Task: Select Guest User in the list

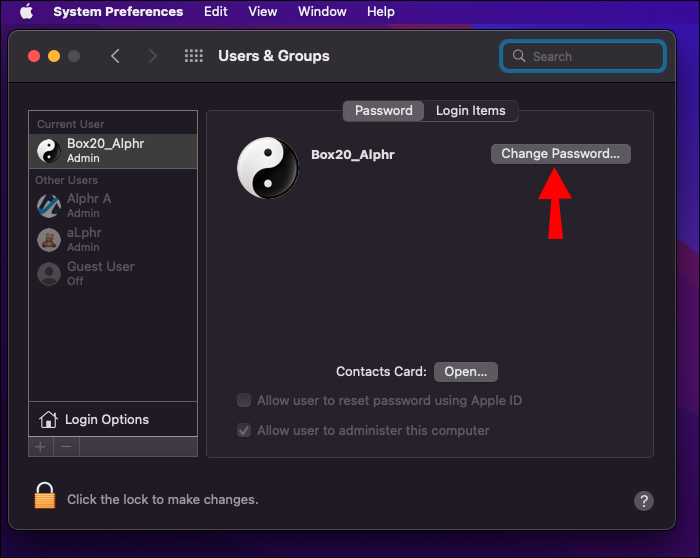Action: point(113,274)
